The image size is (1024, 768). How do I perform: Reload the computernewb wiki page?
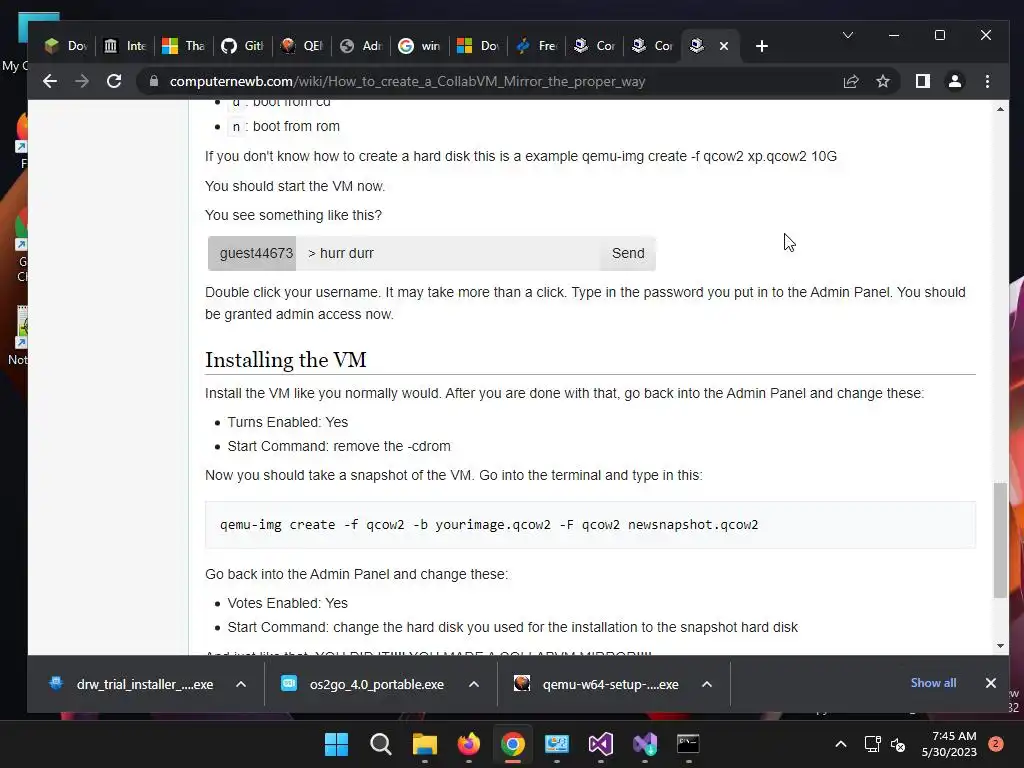tap(114, 82)
